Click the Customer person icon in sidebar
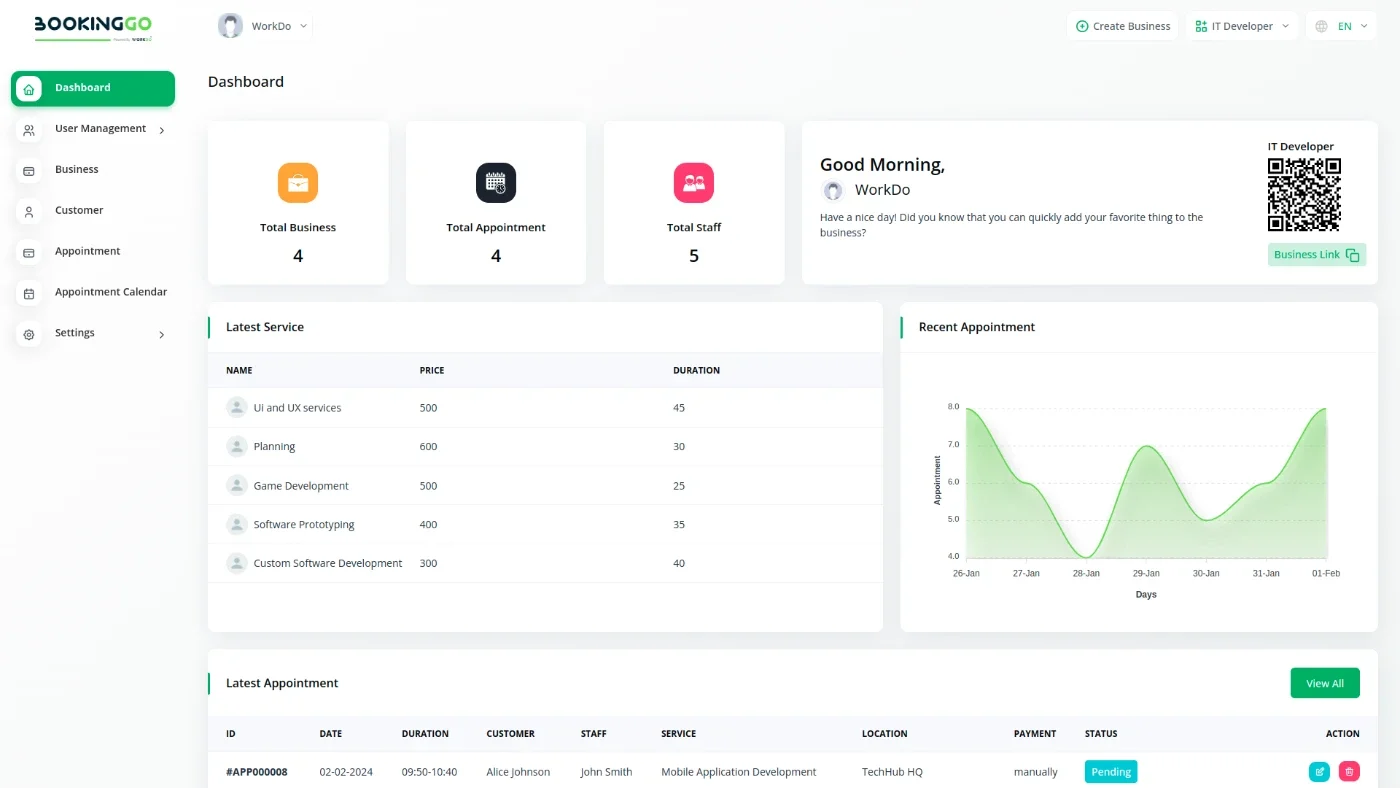 [29, 212]
